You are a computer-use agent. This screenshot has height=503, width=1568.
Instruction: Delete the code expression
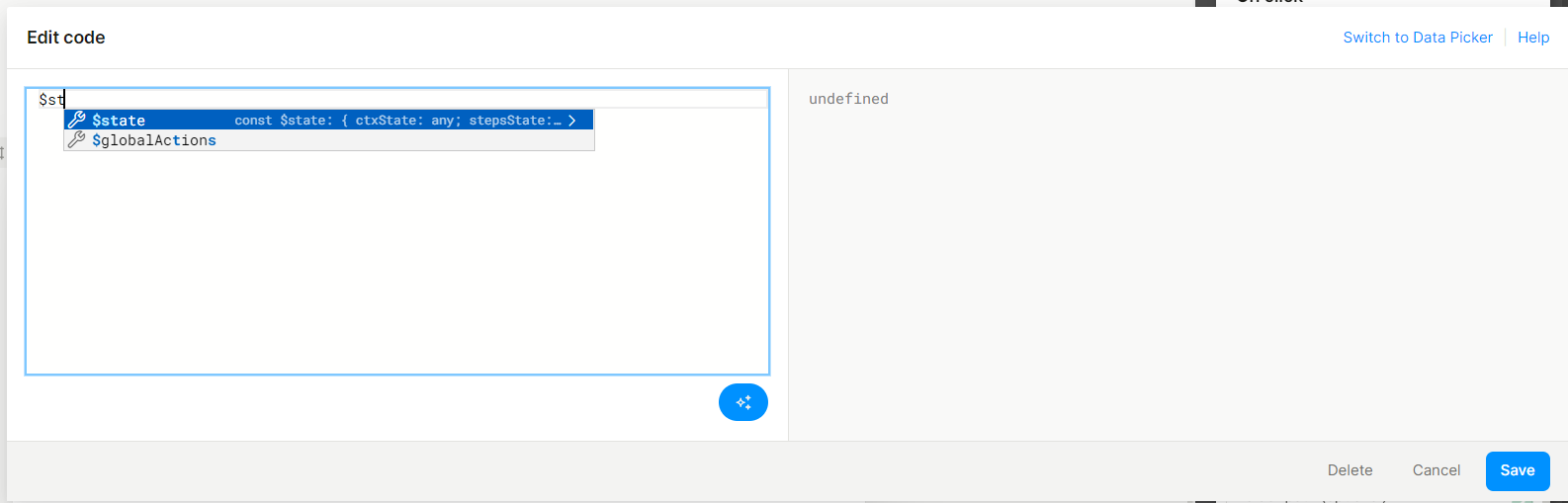tap(1350, 470)
